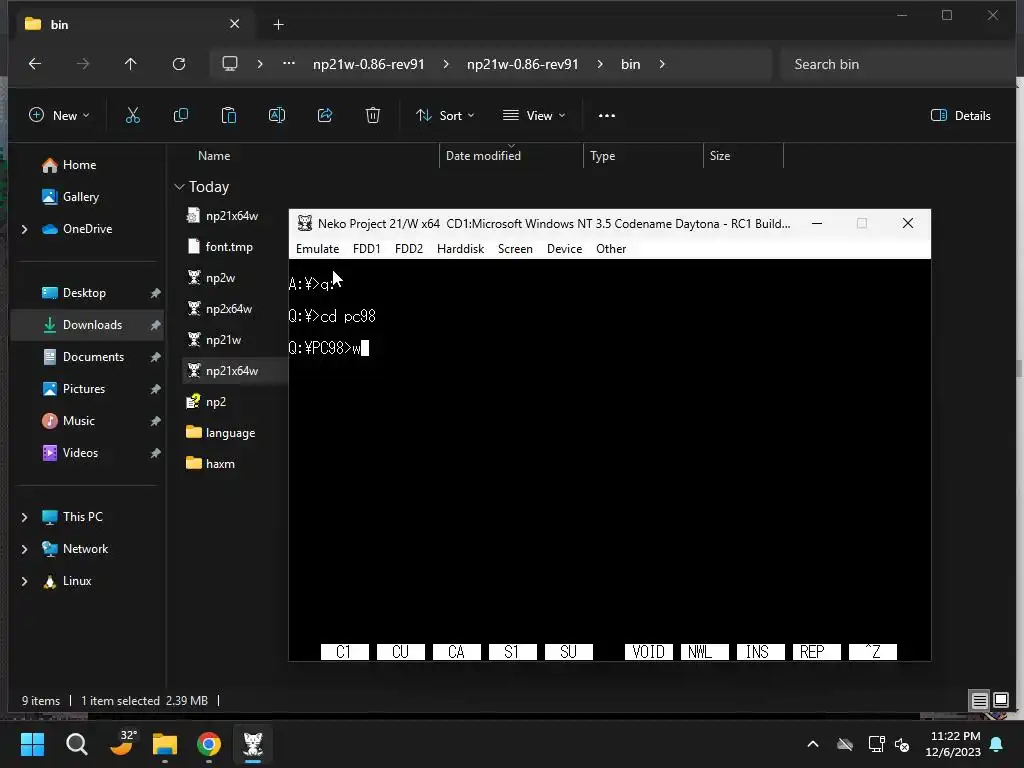The image size is (1024, 768).
Task: Switch to large thumbnails view layout
Action: (x=1001, y=701)
